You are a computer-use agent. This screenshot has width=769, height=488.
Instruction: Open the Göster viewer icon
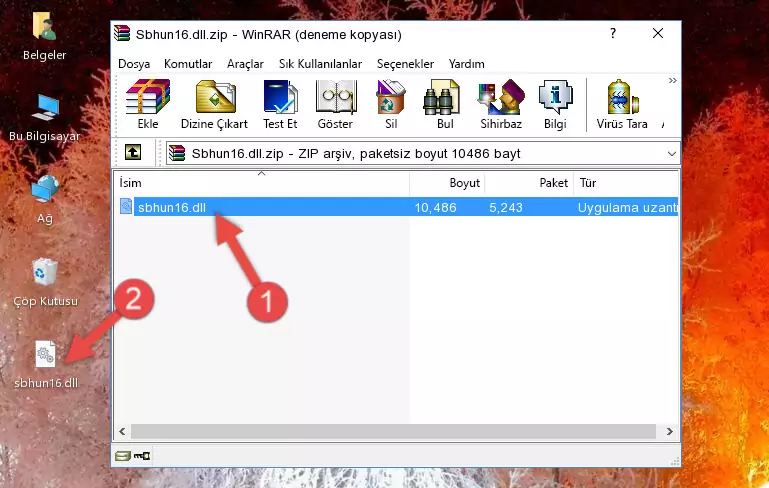(336, 97)
